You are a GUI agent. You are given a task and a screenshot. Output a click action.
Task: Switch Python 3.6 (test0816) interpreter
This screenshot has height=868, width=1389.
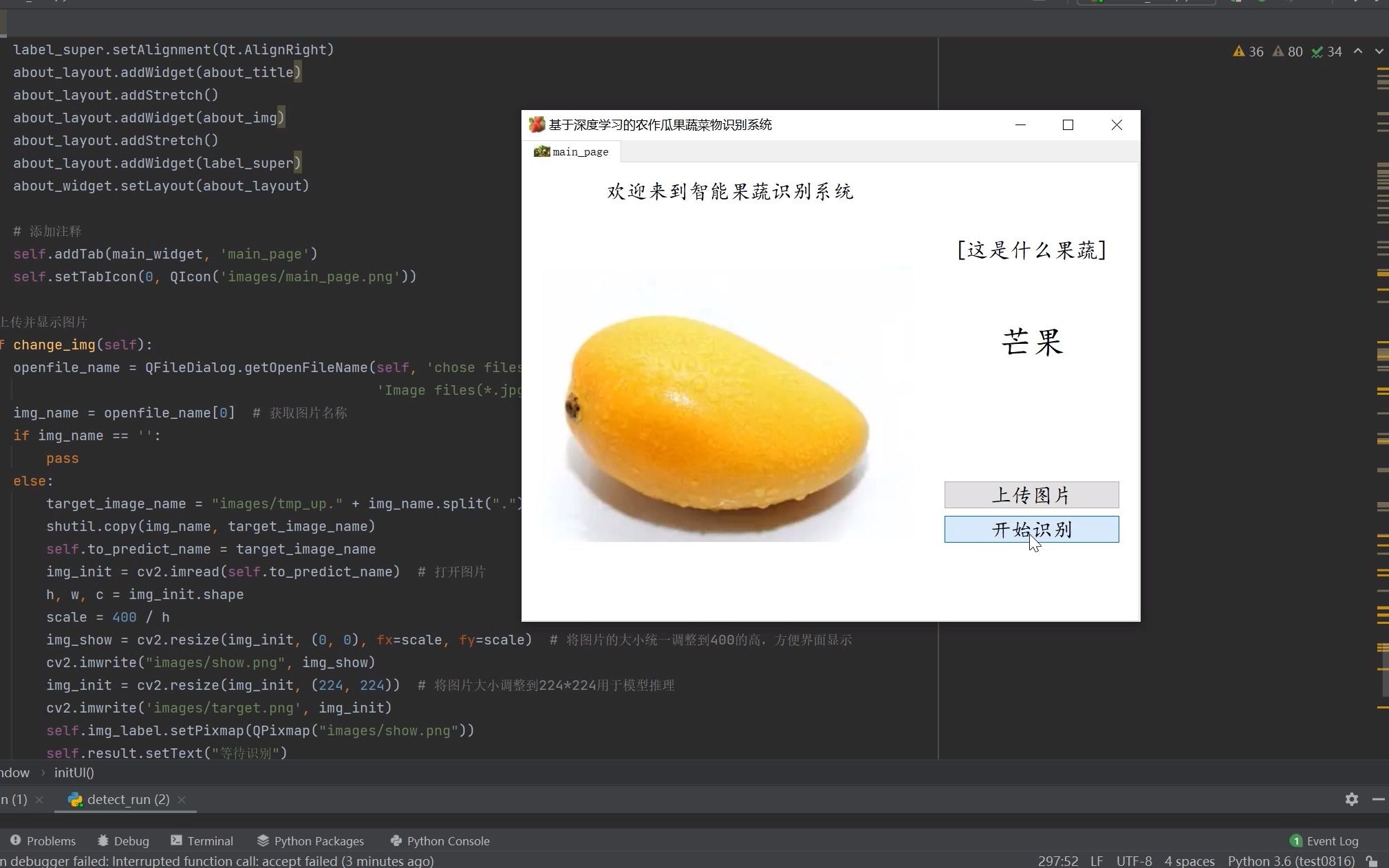coord(1291,861)
